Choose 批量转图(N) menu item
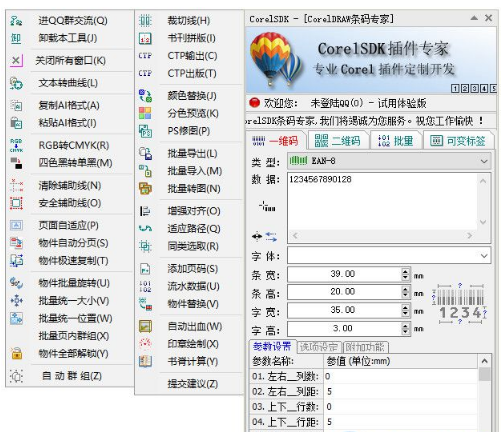The height and width of the screenshot is (432, 502). point(194,189)
